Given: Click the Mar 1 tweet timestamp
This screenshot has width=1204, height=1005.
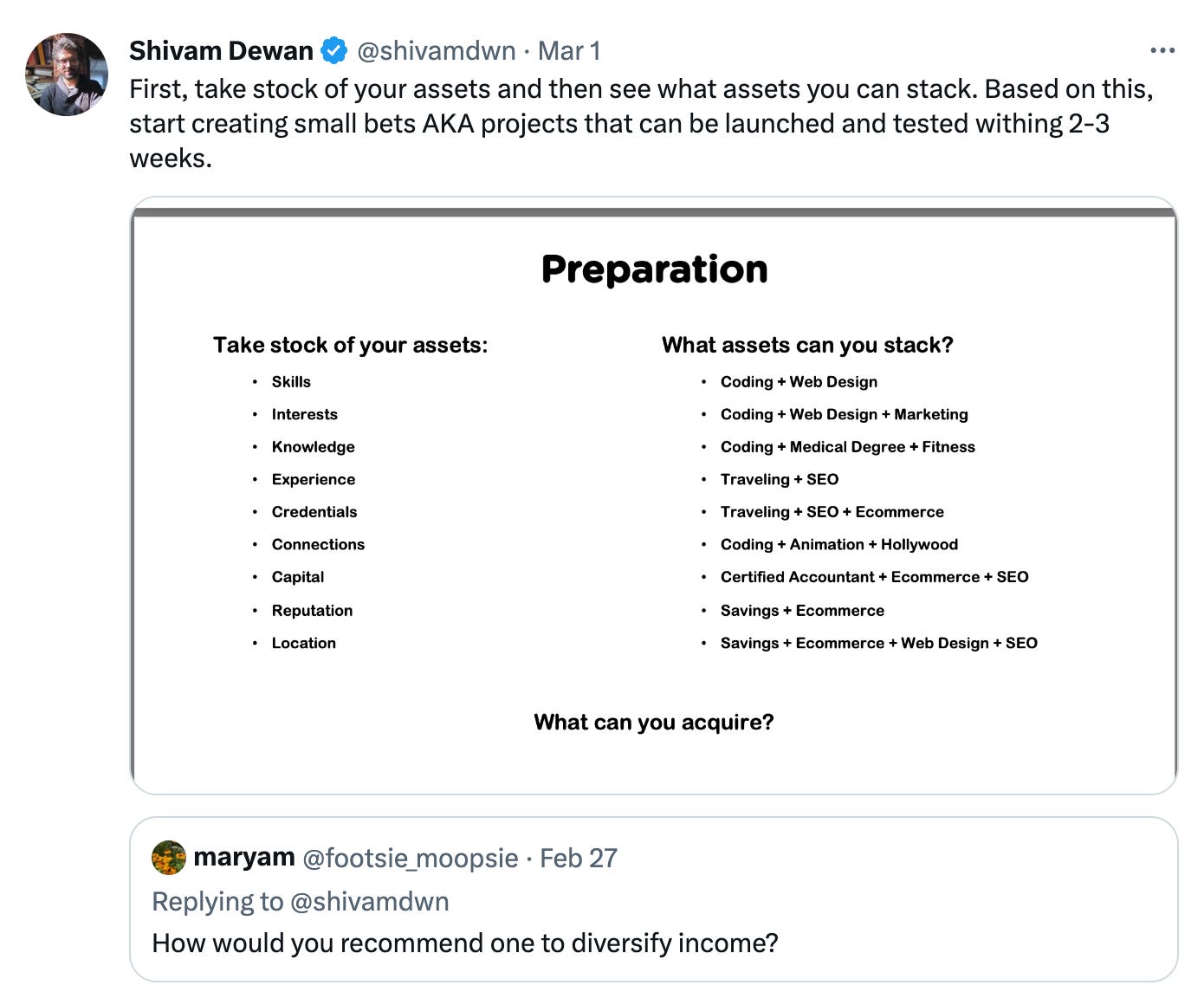Looking at the screenshot, I should point(569,51).
